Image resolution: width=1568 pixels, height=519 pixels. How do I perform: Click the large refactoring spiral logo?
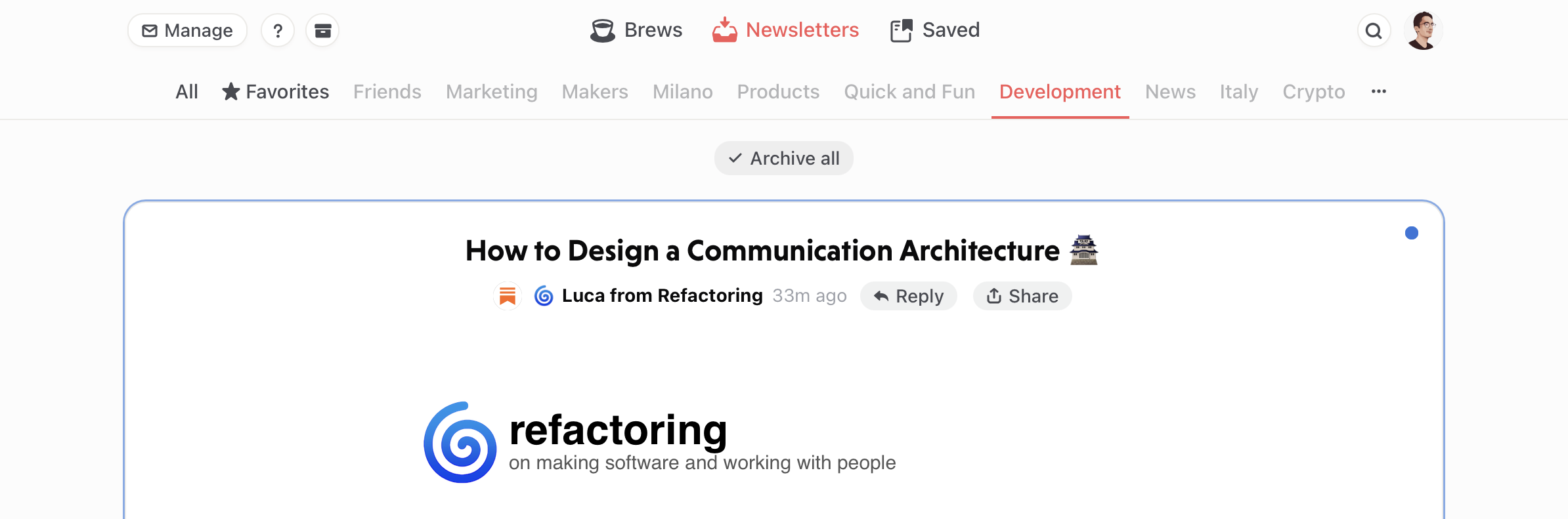(x=460, y=442)
